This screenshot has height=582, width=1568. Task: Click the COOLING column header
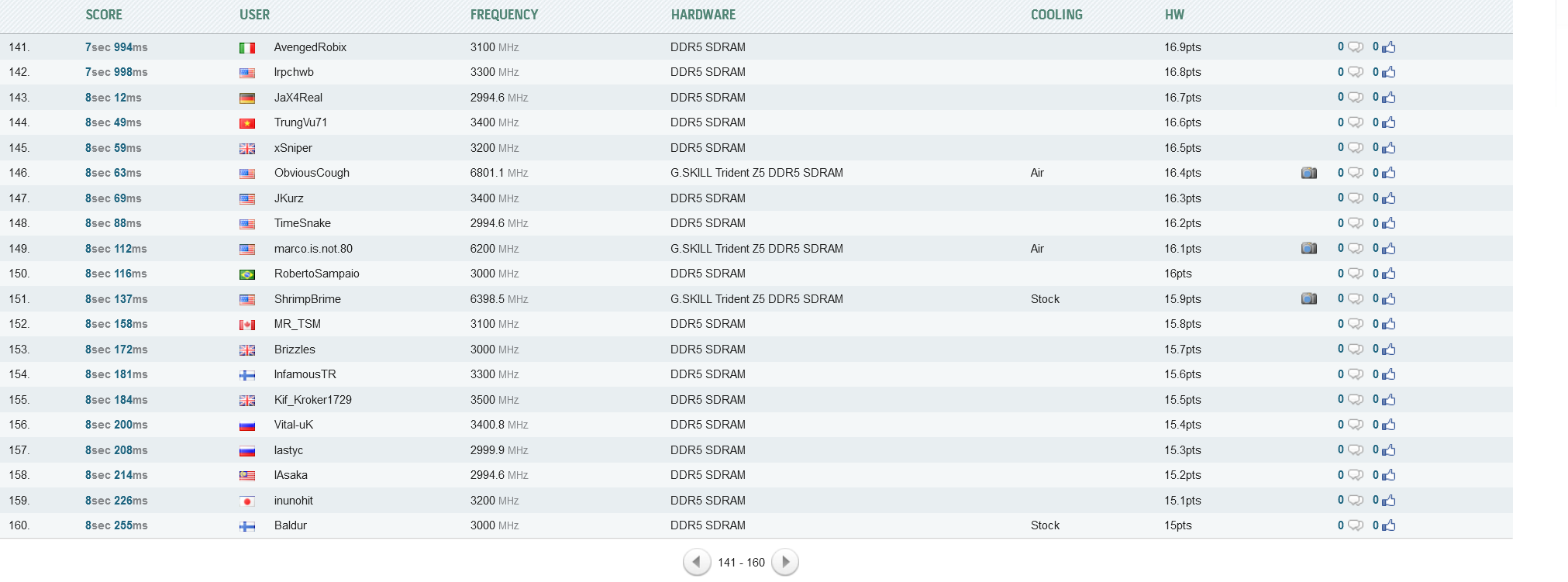click(1056, 15)
